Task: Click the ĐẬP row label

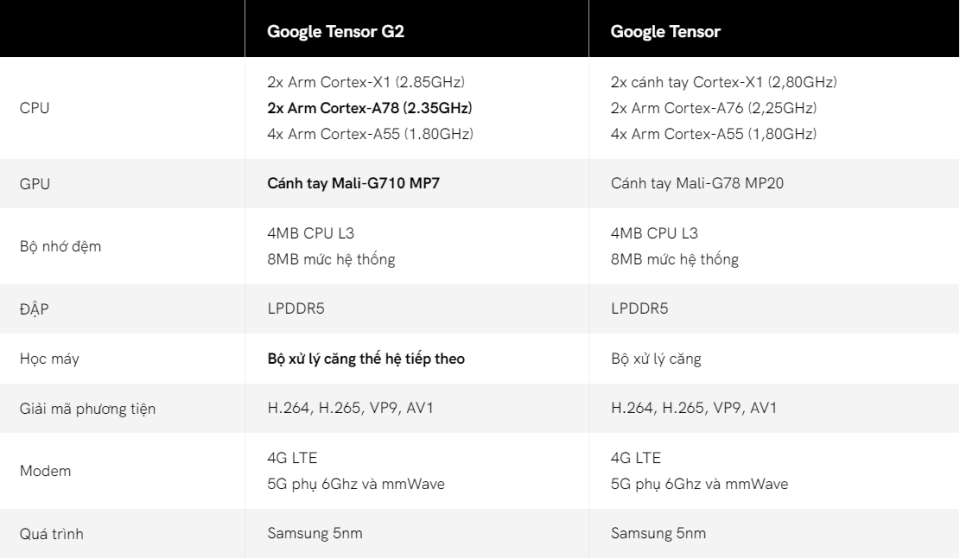Action: coord(35,308)
